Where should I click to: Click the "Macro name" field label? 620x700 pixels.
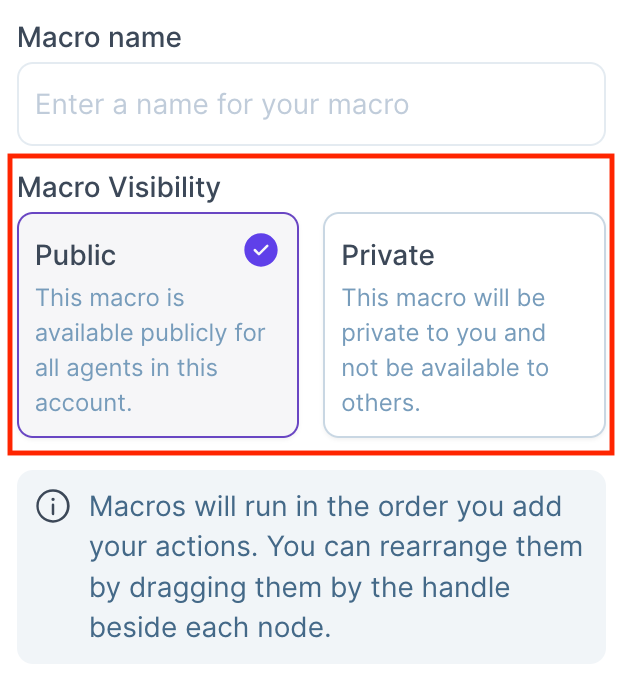tap(99, 37)
